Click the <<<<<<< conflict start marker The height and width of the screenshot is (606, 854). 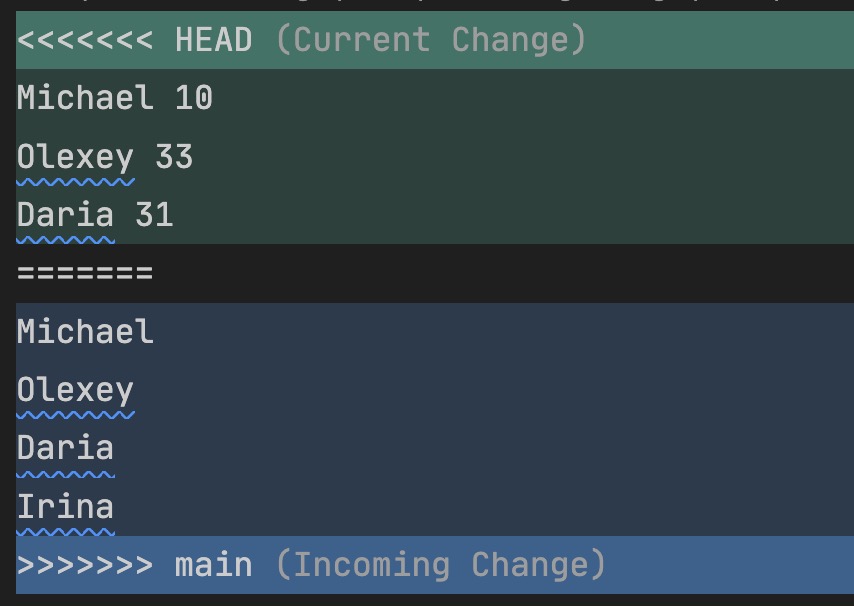point(85,40)
